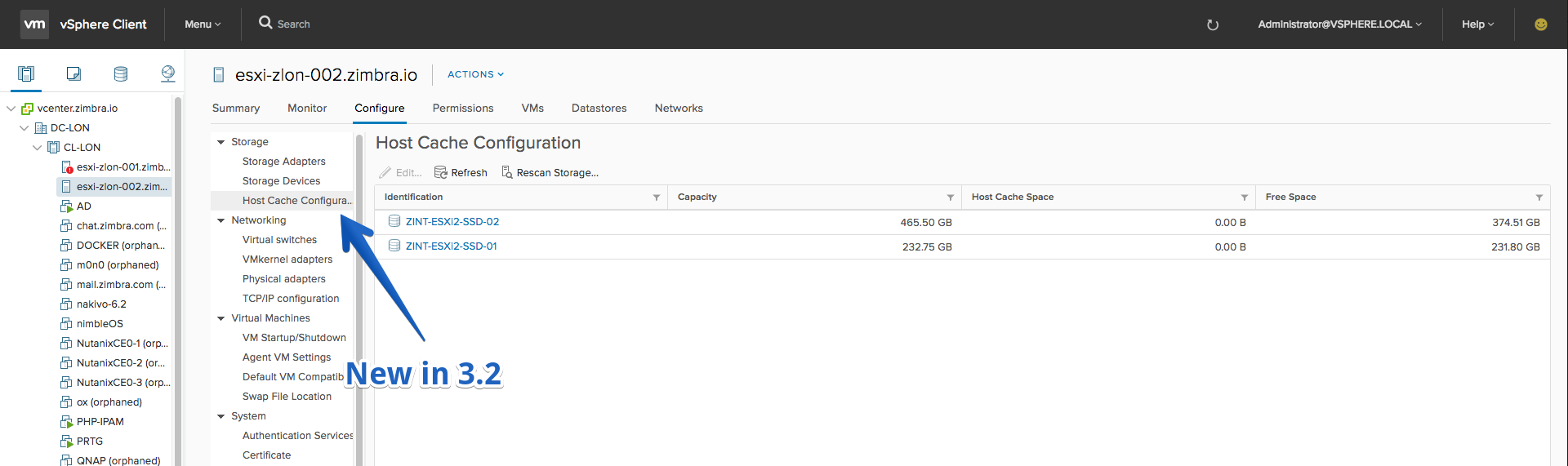Select Host Cache Configuration item

282,201
